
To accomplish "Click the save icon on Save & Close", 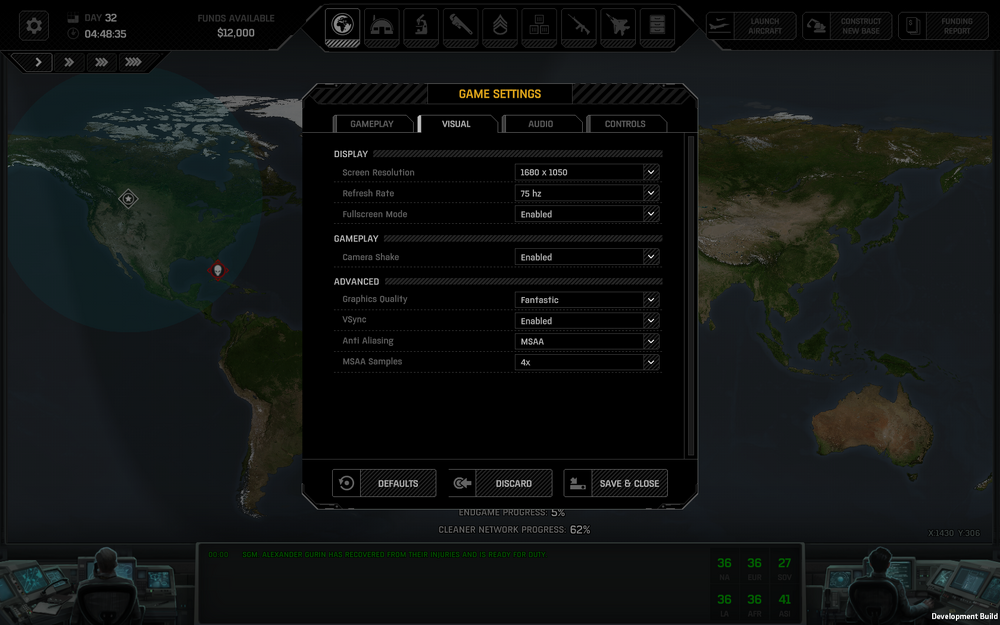I will pyautogui.click(x=578, y=483).
